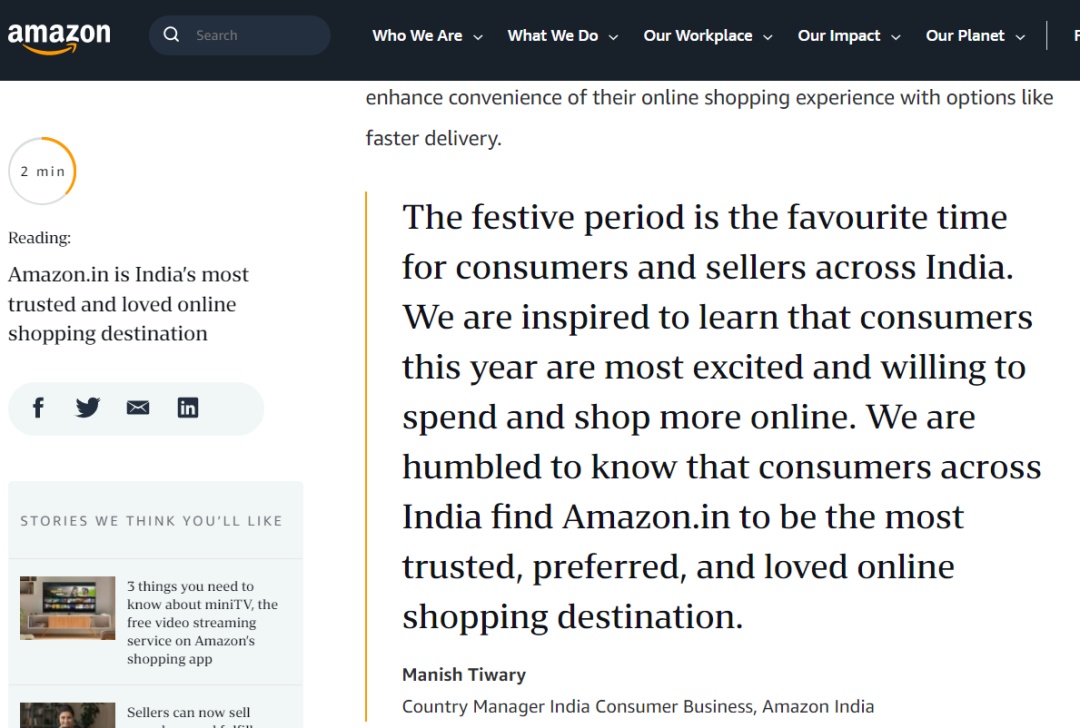This screenshot has width=1080, height=728.
Task: Click the 2 min reading progress circle
Action: [x=42, y=171]
